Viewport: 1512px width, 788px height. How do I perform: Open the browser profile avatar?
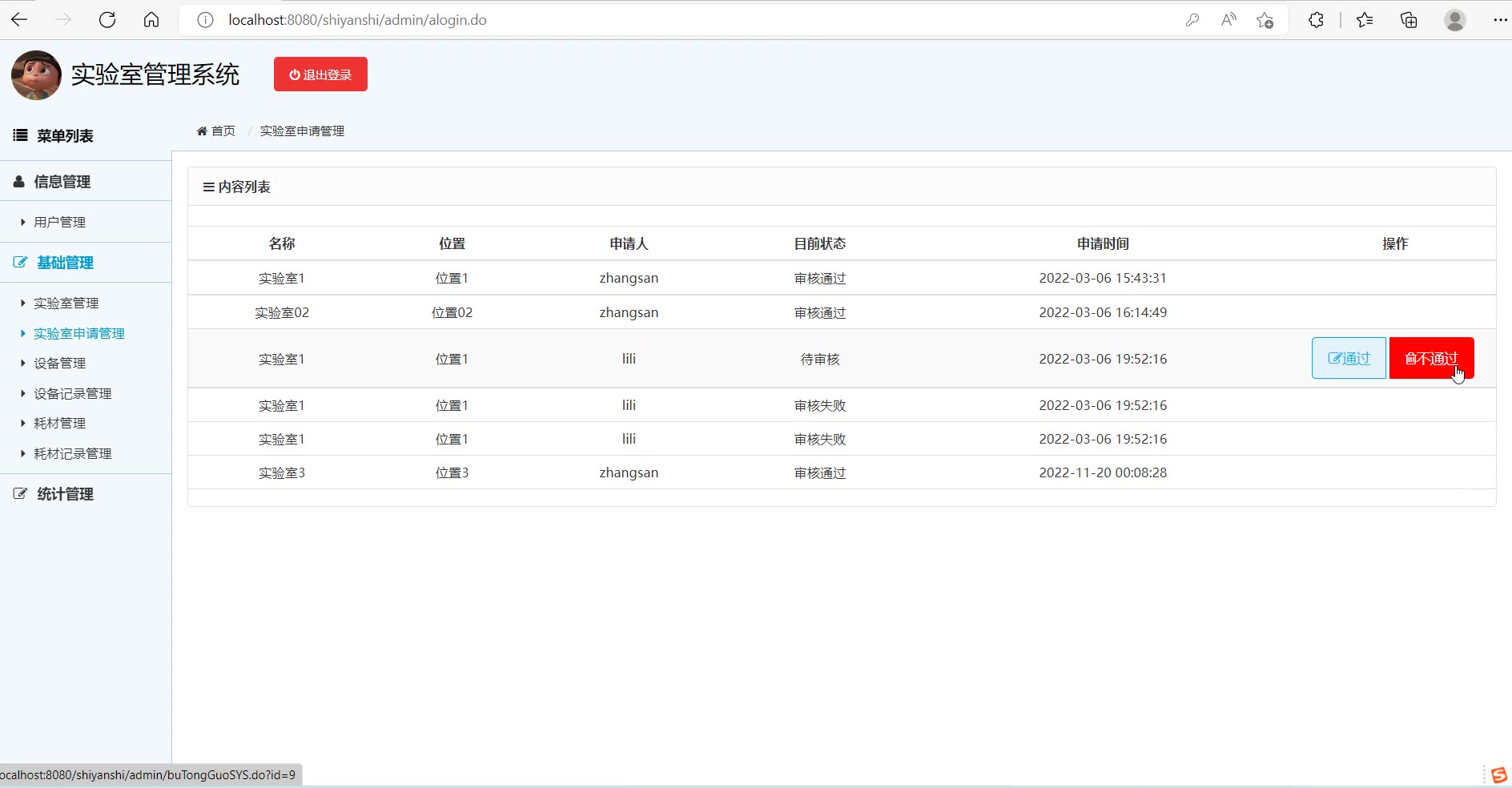point(1455,20)
